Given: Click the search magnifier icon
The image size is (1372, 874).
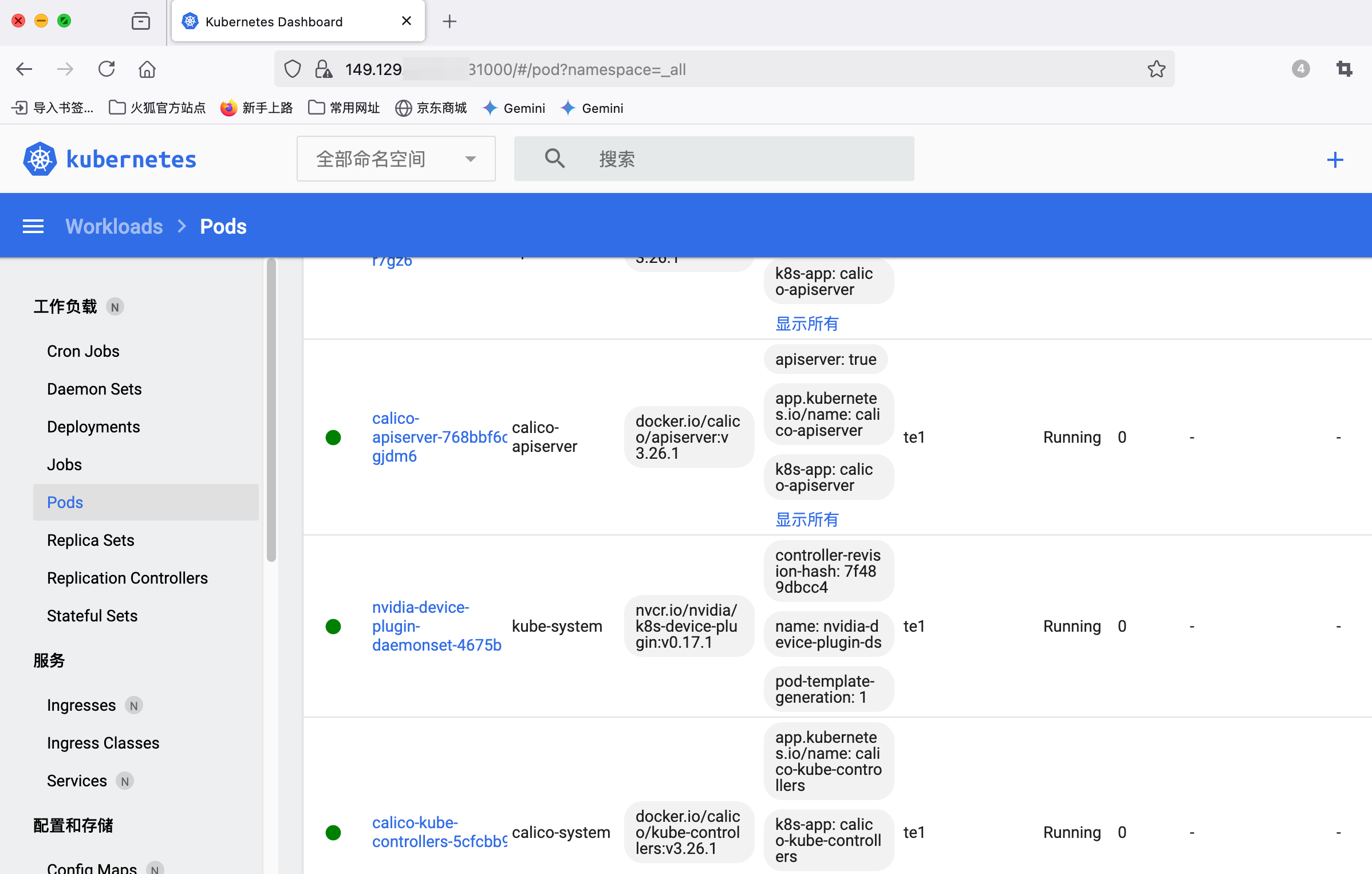Looking at the screenshot, I should point(554,159).
